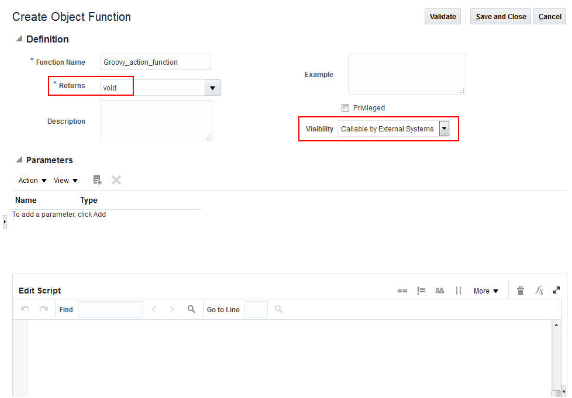Click inside the Description text area
Viewport: 572px width, 398px height.
[x=156, y=121]
